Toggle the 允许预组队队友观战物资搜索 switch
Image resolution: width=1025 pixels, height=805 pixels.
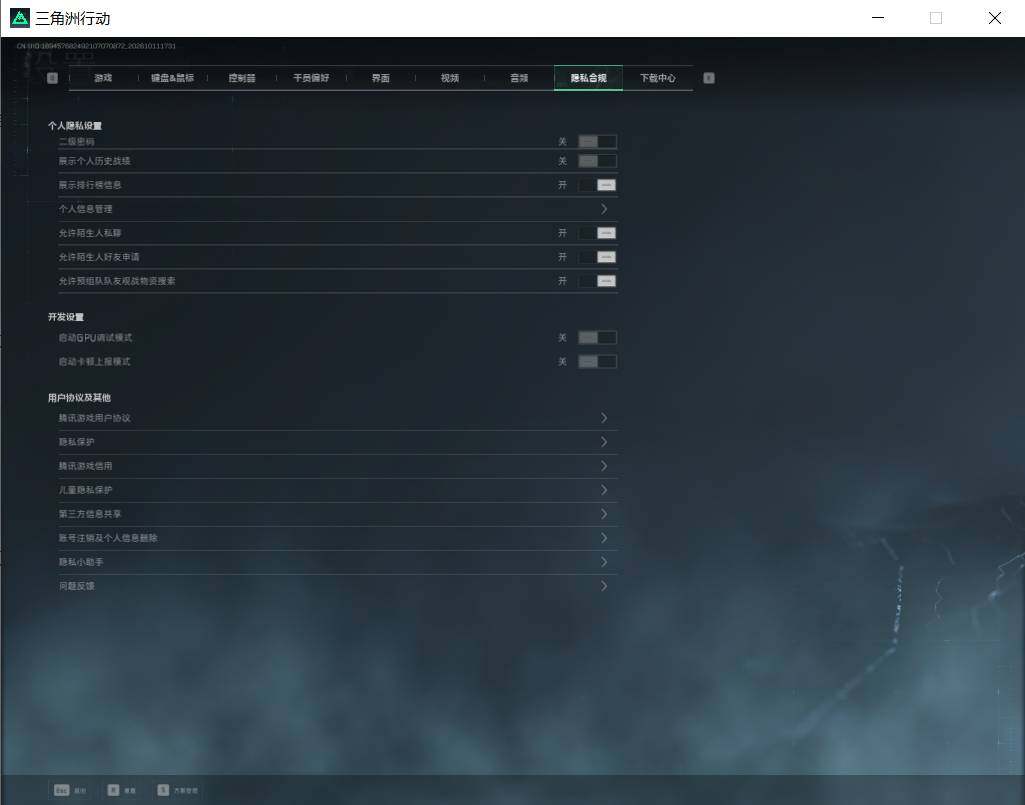pos(597,281)
